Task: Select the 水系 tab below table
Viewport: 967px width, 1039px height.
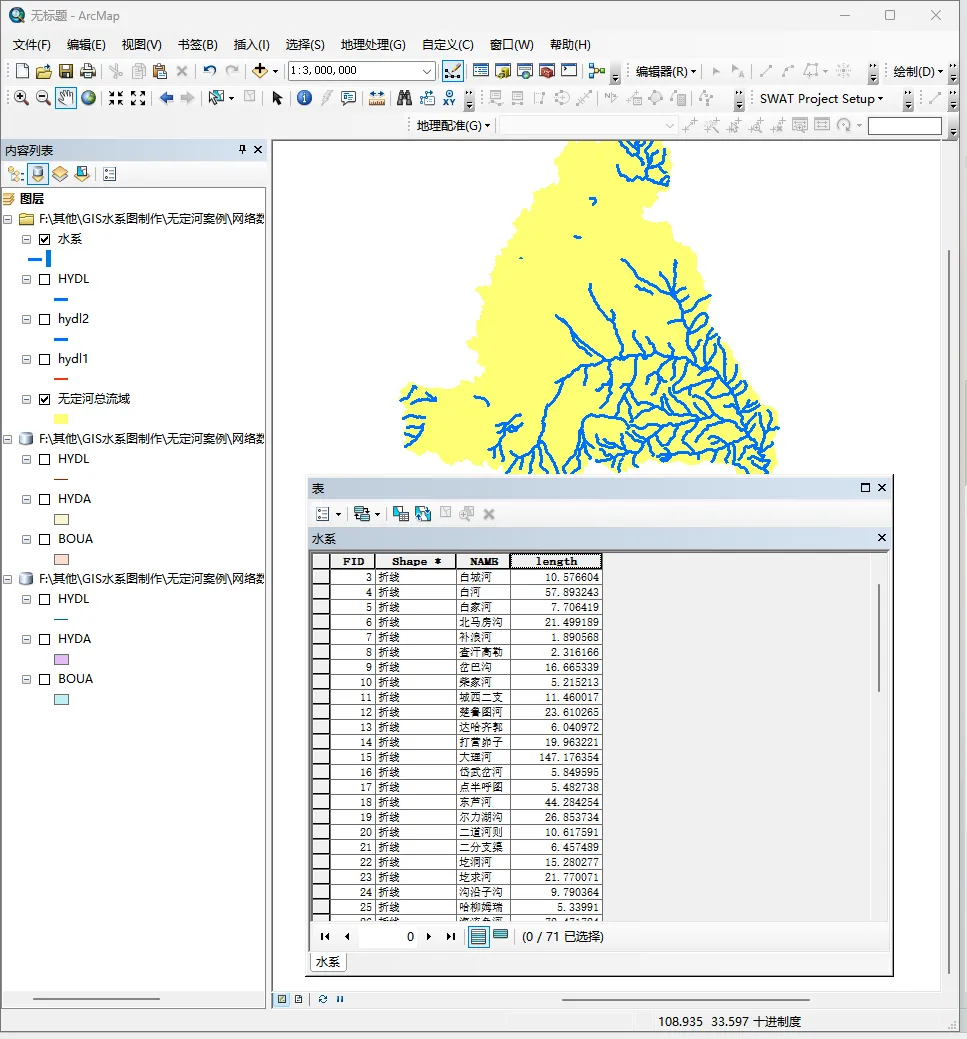Action: pos(328,961)
